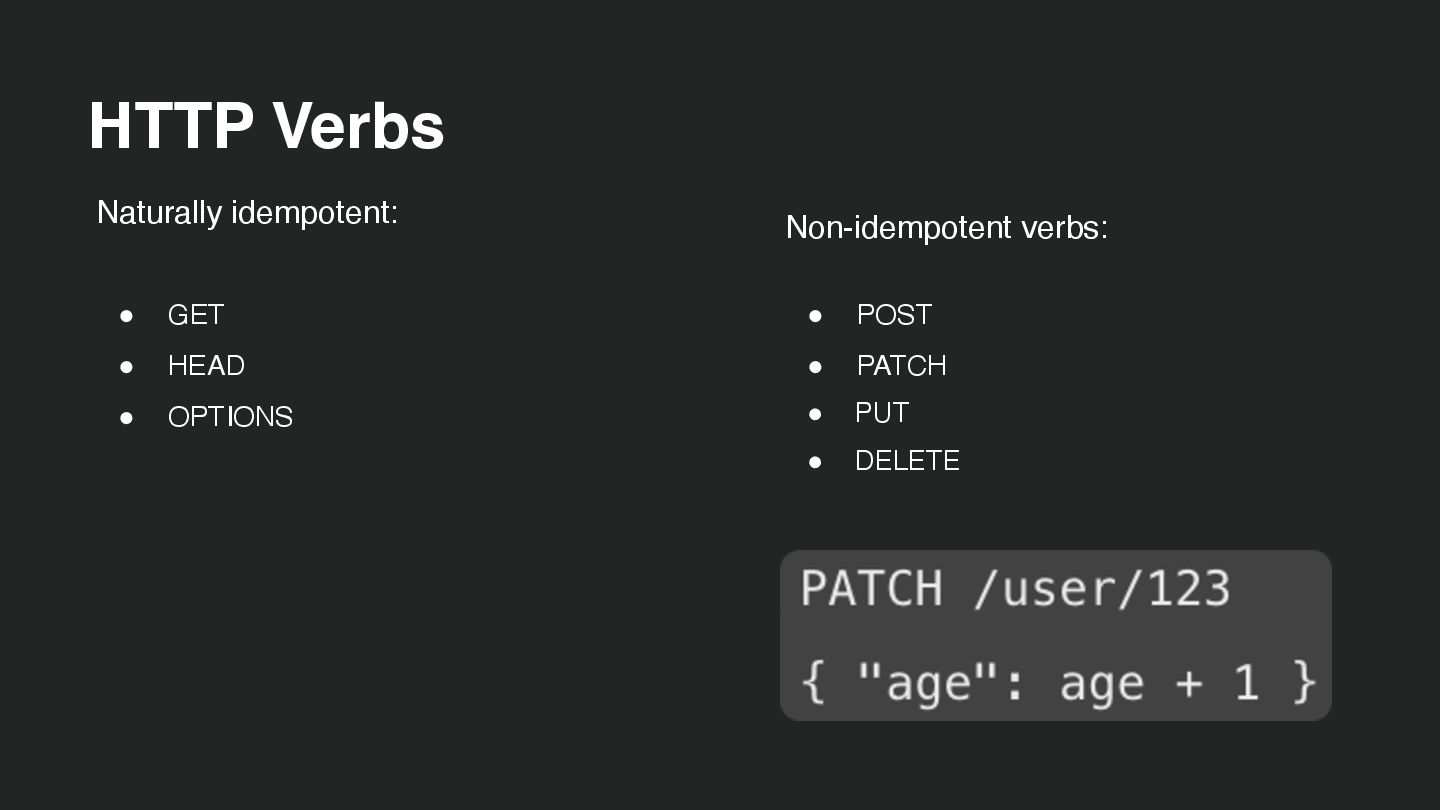
Task: Click the bullet point beside DELETE
Action: 816,462
